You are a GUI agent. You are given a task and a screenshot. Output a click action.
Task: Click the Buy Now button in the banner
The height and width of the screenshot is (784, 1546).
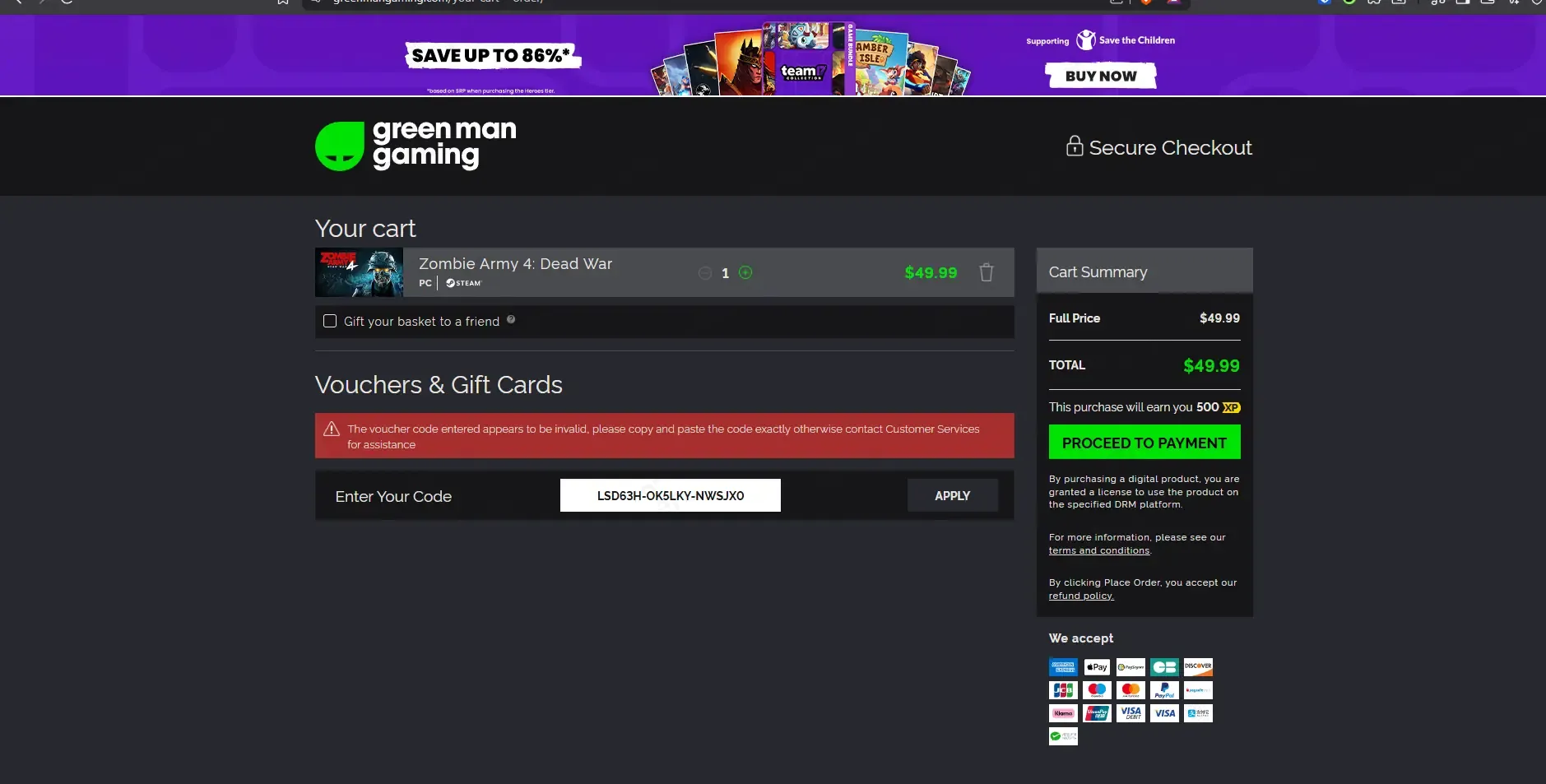(1101, 76)
